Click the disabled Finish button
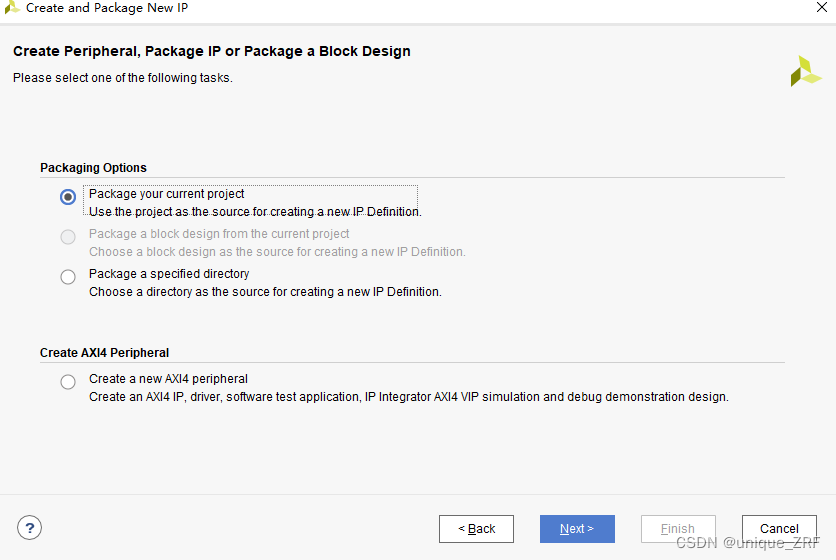Screen dimensions: 836x560 click(x=678, y=529)
